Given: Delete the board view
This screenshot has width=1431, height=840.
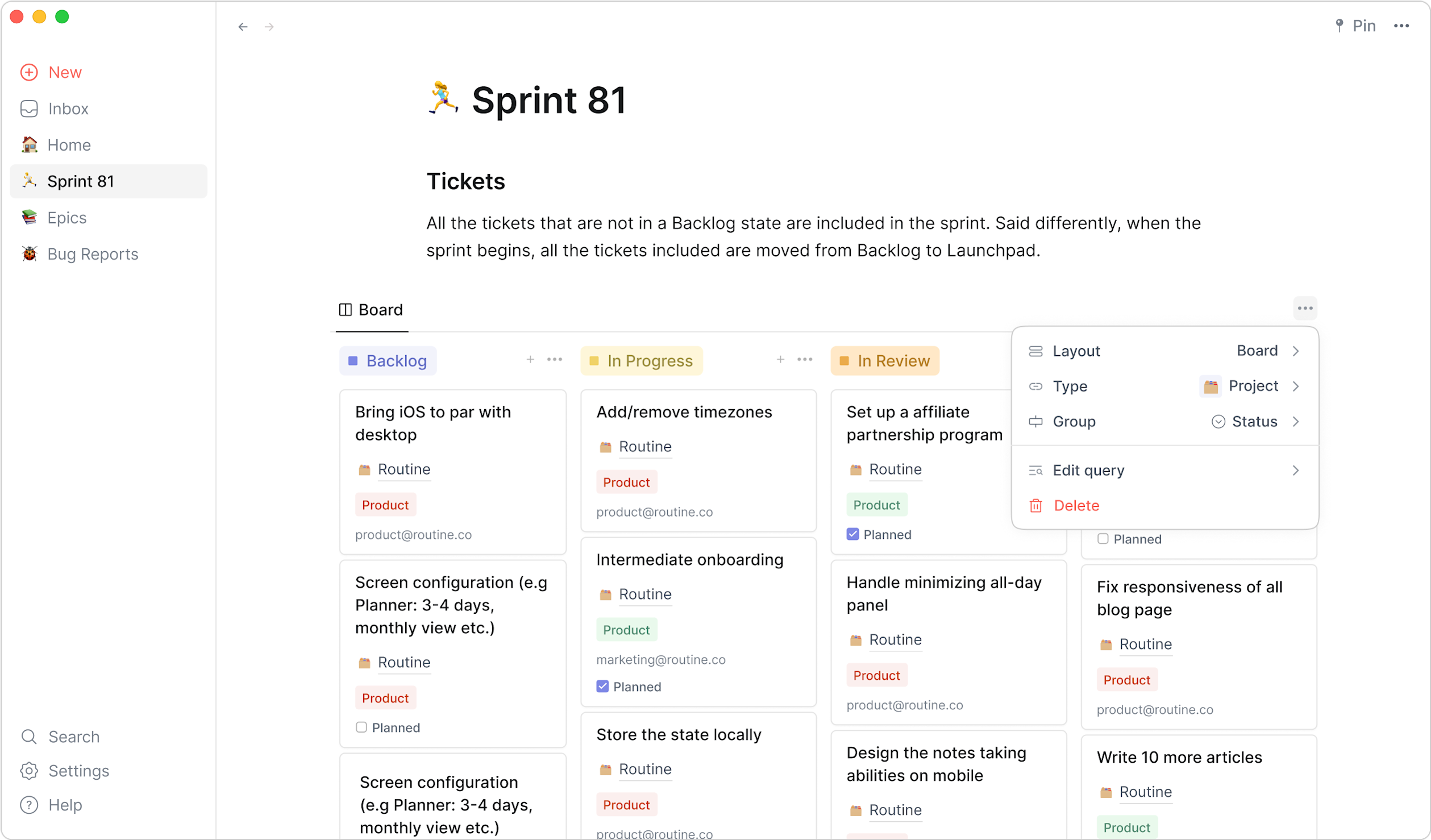Looking at the screenshot, I should click(x=1076, y=505).
